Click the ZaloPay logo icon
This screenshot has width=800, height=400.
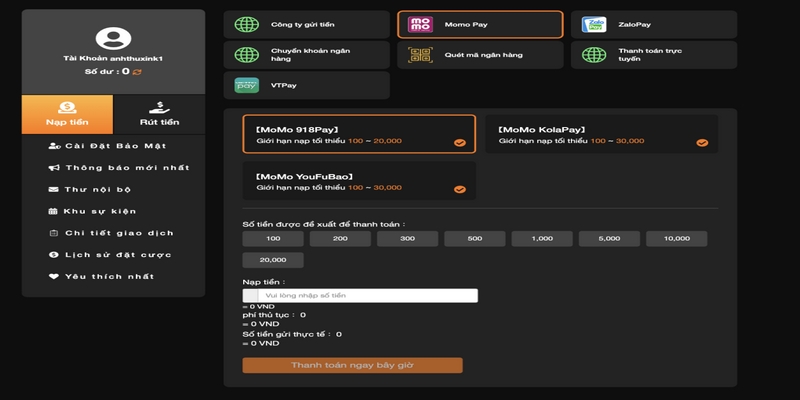point(594,24)
